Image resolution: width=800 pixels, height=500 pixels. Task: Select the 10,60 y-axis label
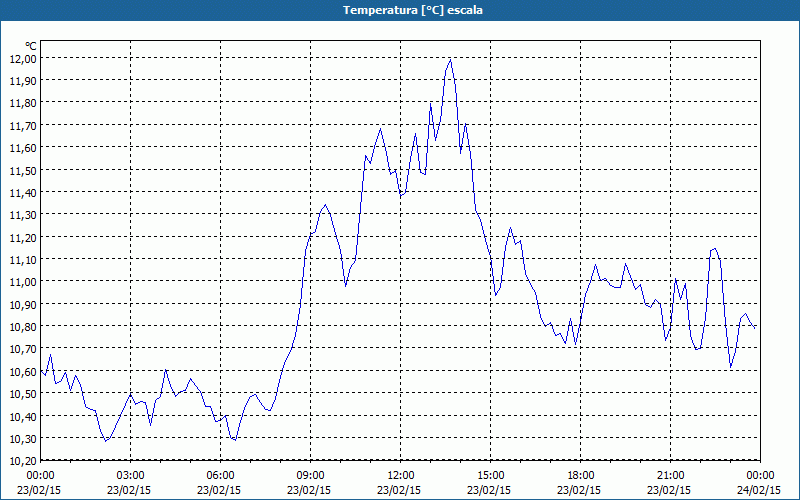pos(23,371)
